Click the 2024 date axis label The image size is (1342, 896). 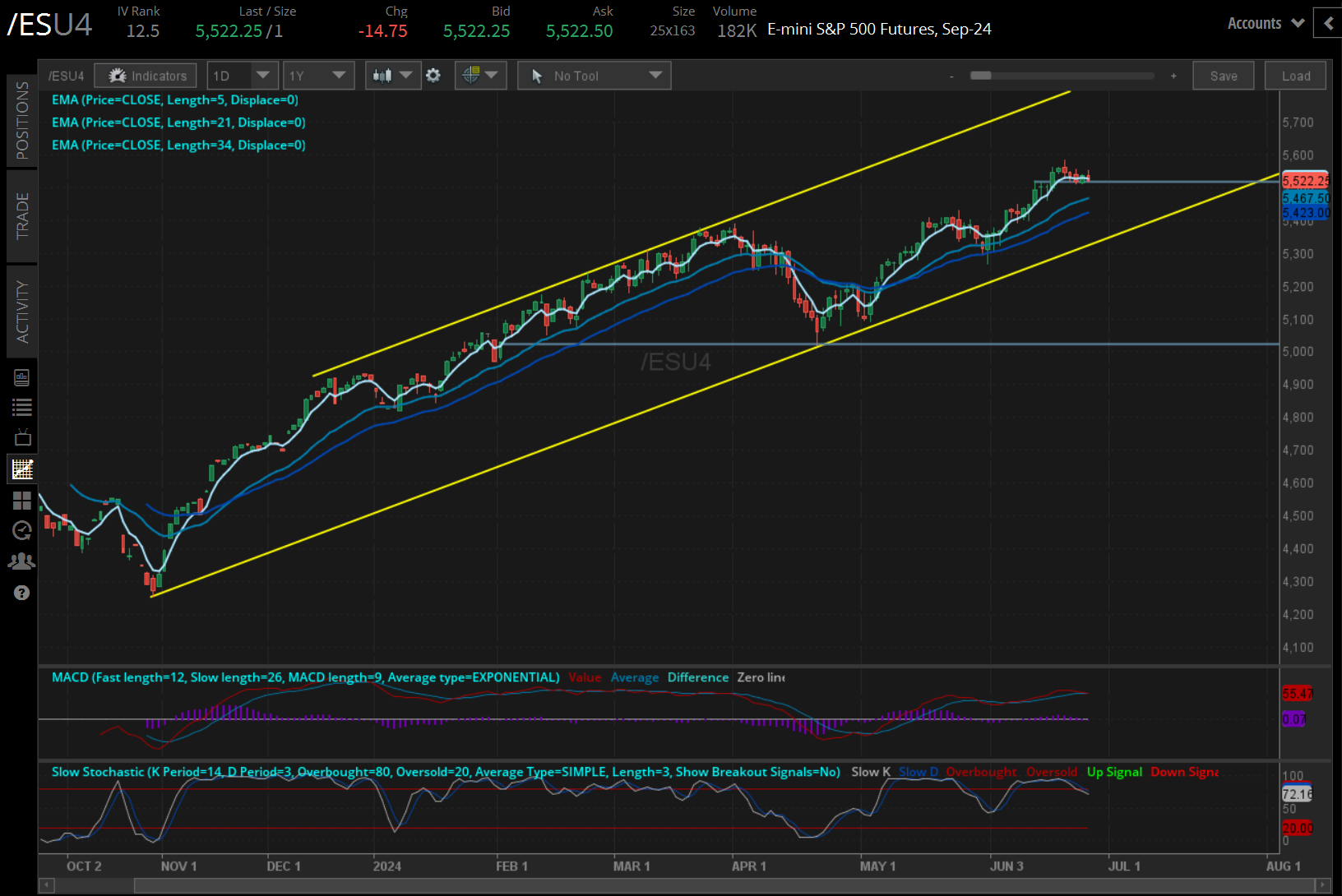[x=387, y=866]
